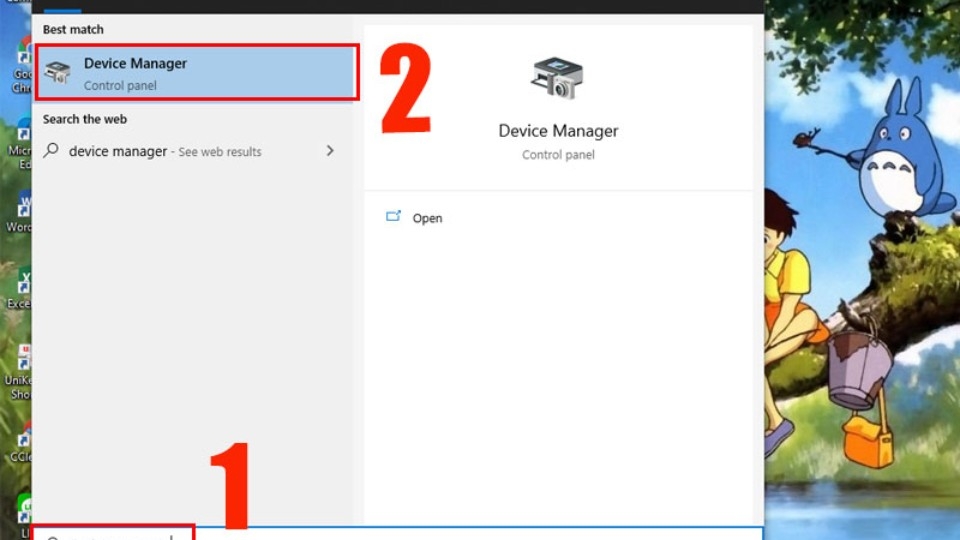The width and height of the screenshot is (960, 540).
Task: Open Excel desktop shortcut
Action: click(x=20, y=288)
